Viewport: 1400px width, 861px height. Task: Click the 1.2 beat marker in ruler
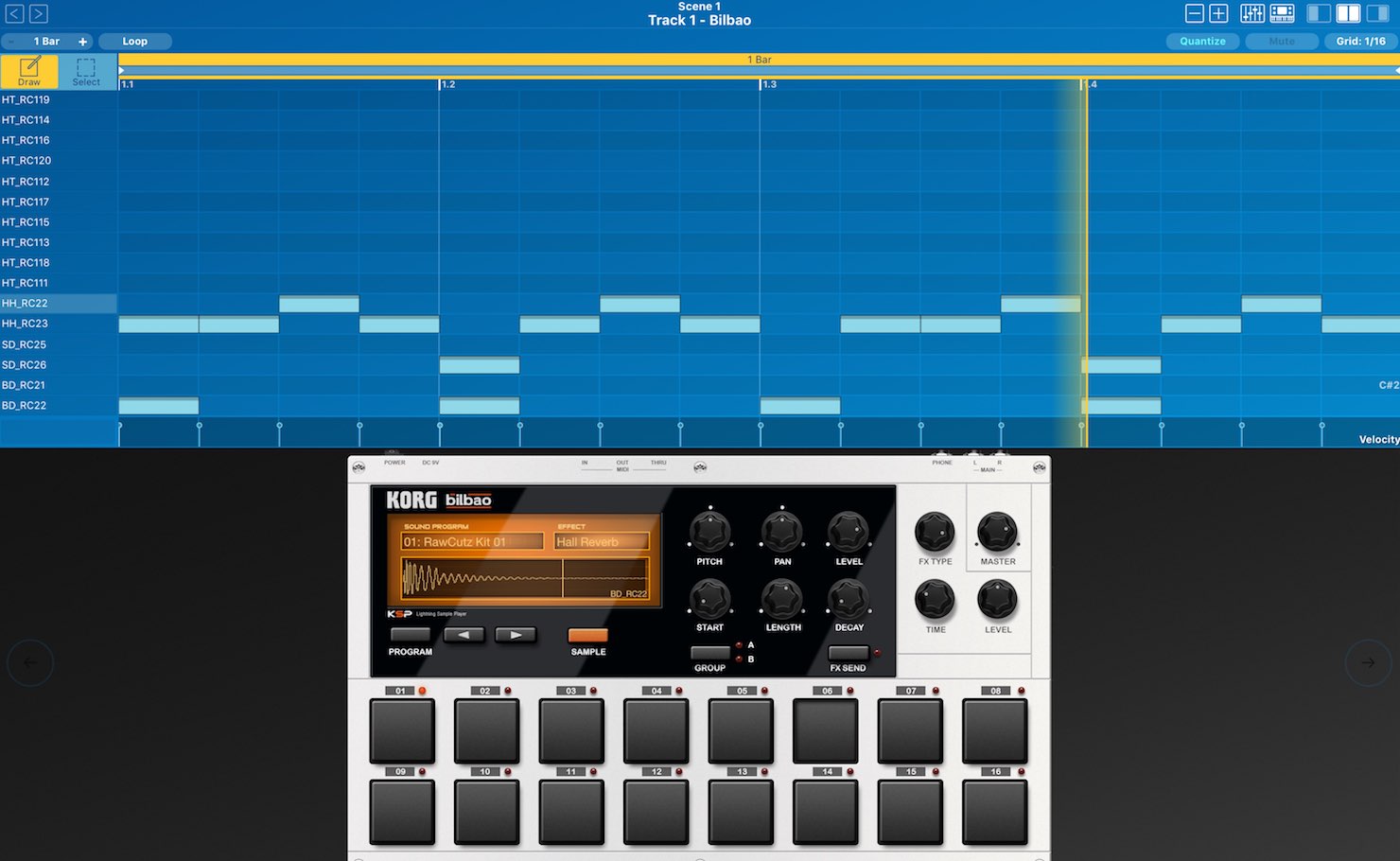point(447,84)
